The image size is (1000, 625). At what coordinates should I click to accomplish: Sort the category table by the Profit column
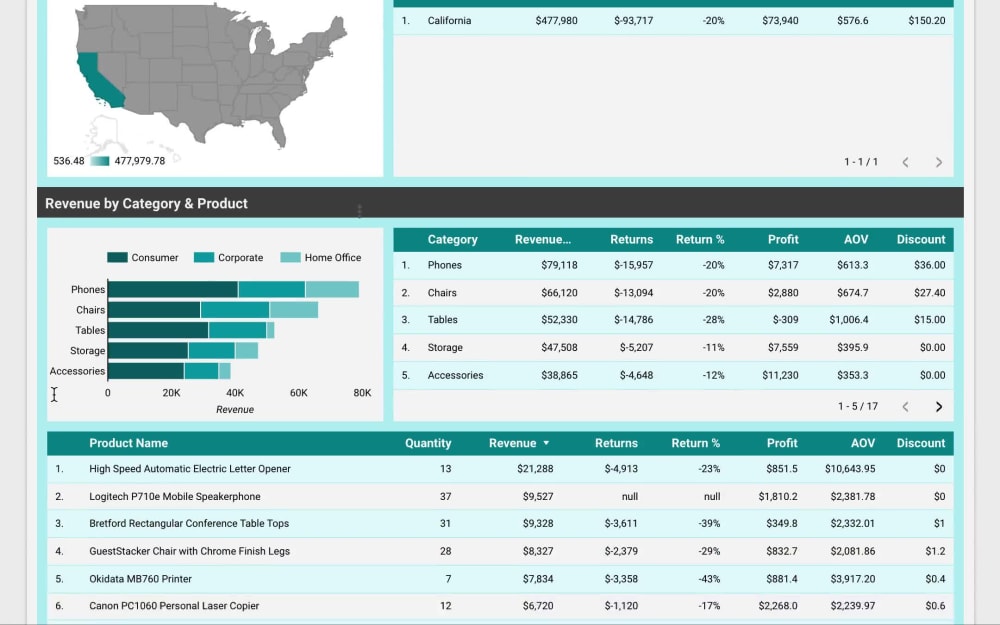pos(783,239)
